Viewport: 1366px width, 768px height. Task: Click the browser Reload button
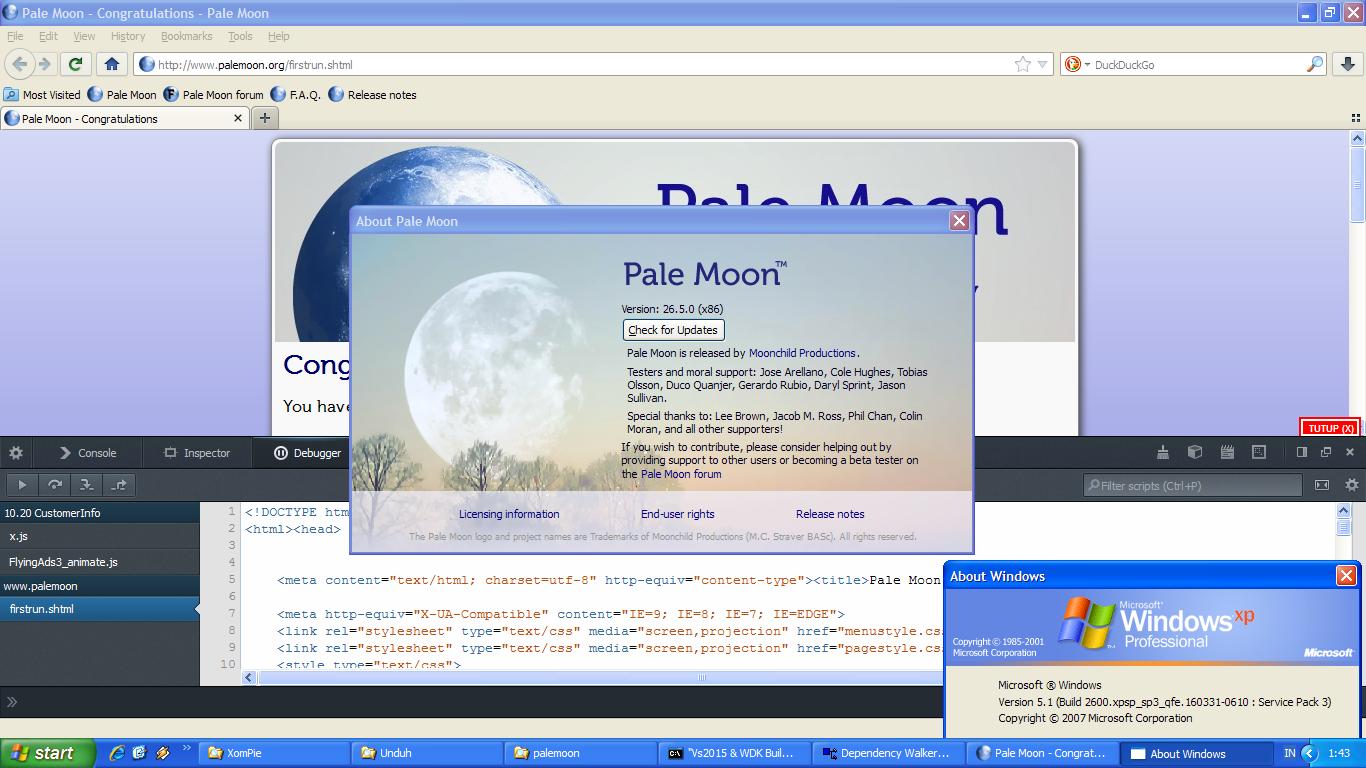75,64
